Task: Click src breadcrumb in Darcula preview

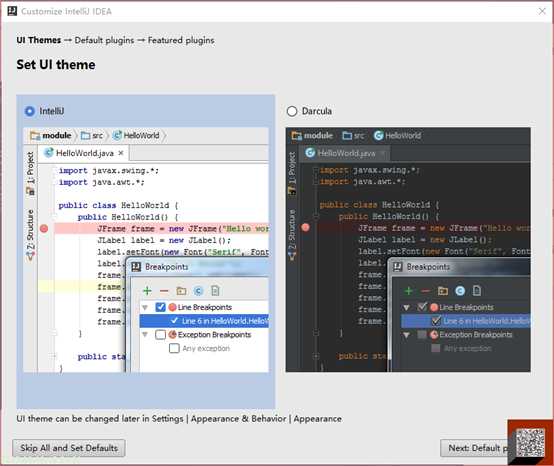Action: 353,135
